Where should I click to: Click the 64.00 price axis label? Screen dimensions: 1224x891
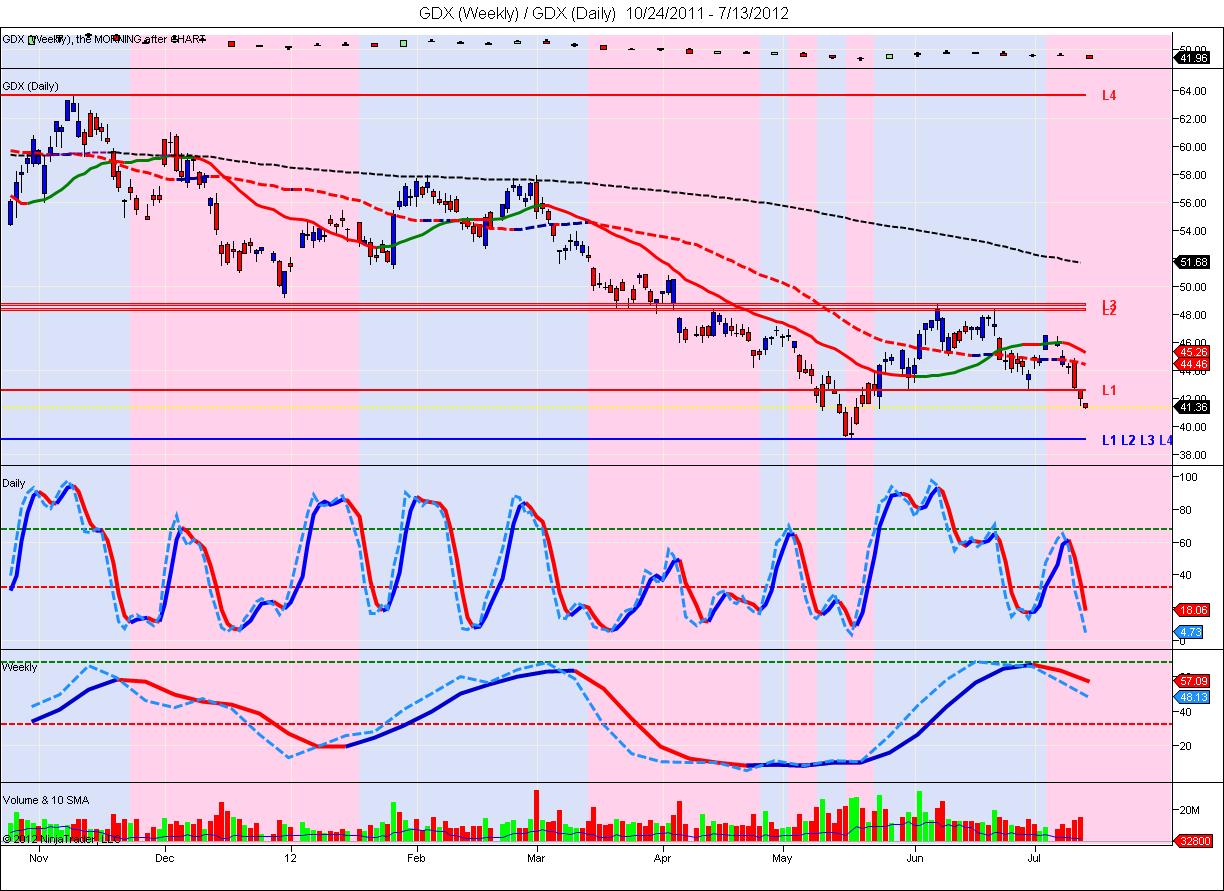1194,91
